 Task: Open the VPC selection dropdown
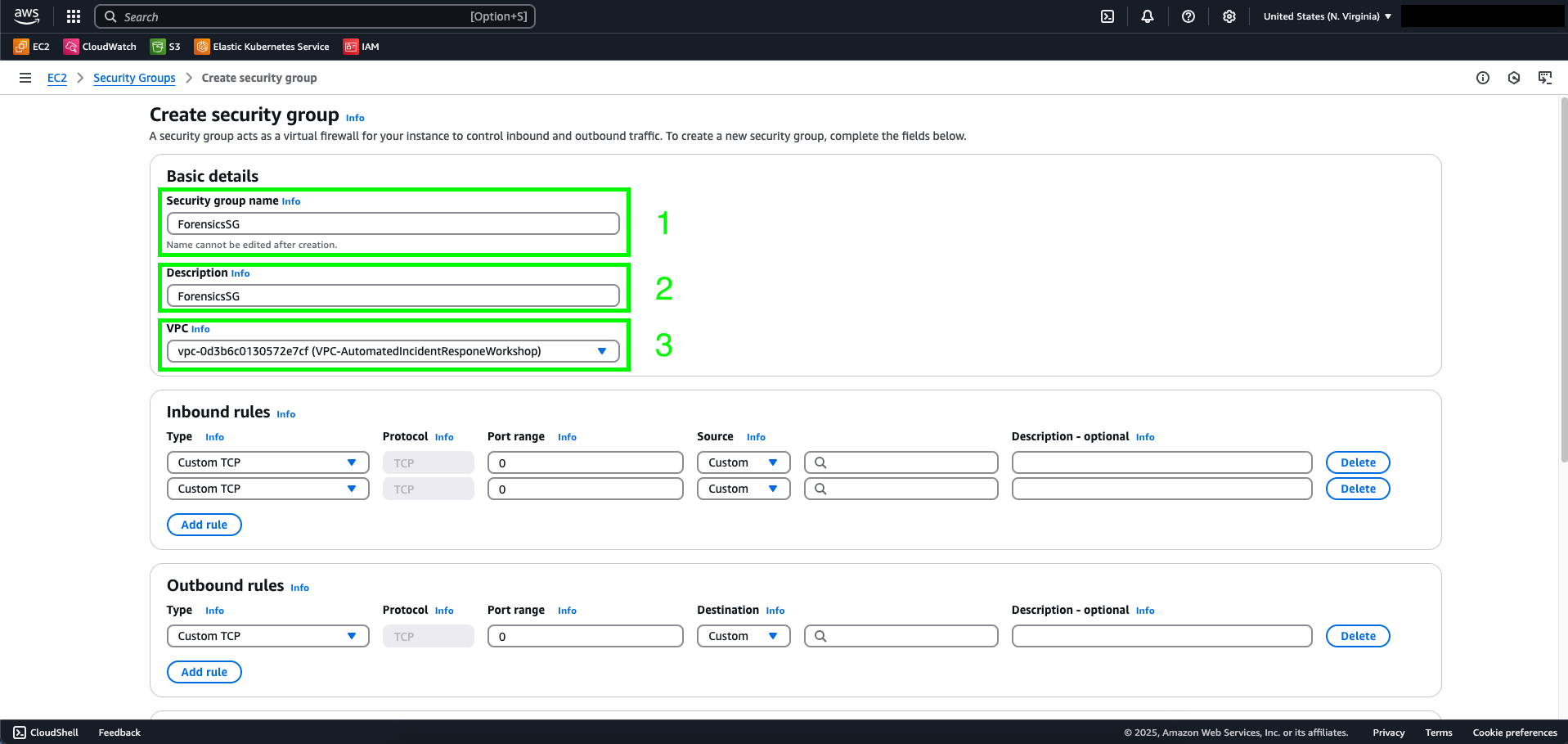click(x=393, y=351)
